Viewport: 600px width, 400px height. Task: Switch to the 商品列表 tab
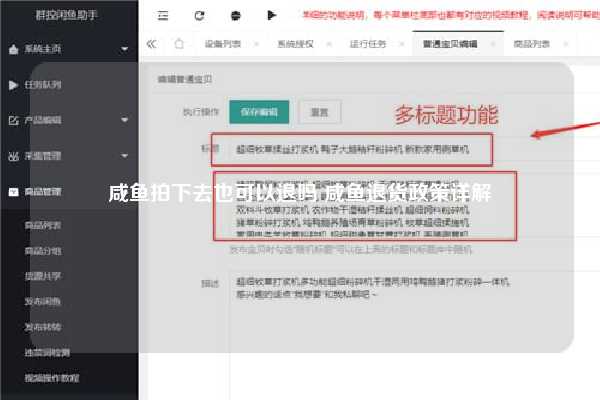coord(532,44)
